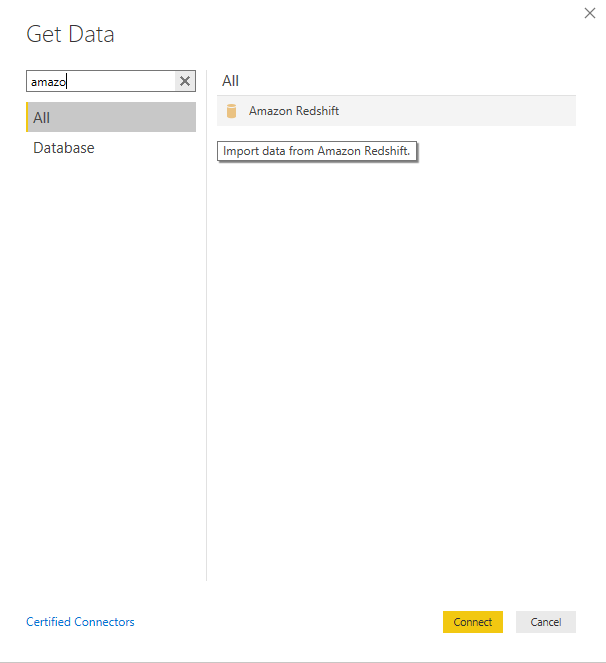Click blank area below the Database category

110,350
